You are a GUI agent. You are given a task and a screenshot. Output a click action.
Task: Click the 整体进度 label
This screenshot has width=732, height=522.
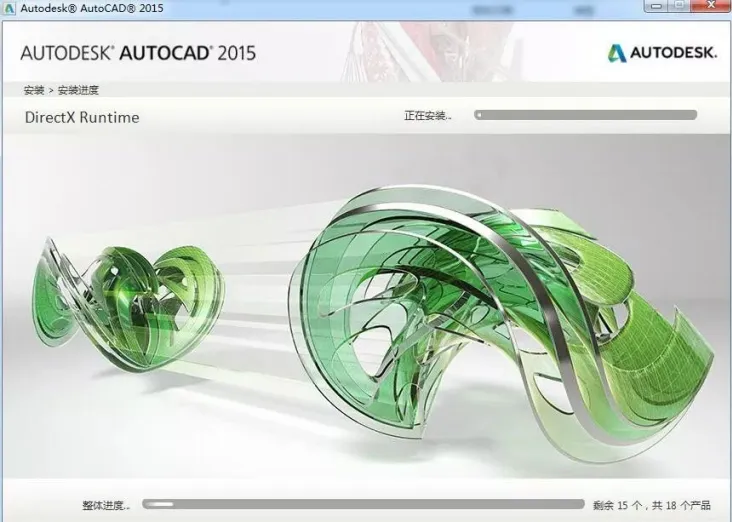(106, 505)
